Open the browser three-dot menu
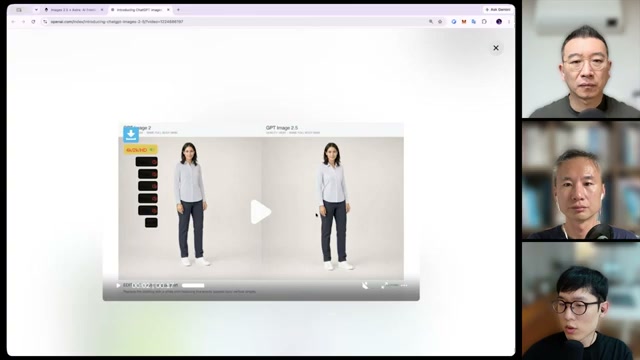The height and width of the screenshot is (360, 640). point(509,22)
